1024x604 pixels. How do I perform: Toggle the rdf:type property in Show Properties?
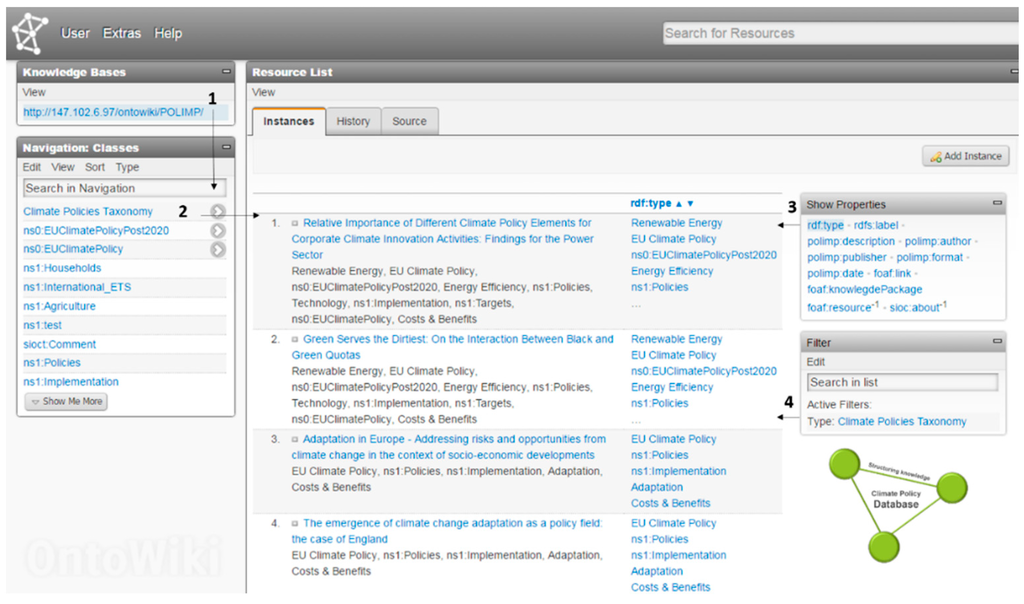pos(825,225)
